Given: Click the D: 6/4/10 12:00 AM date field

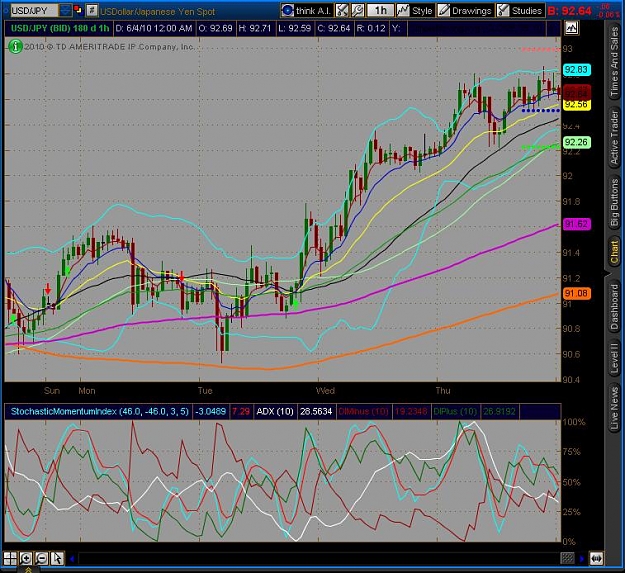Looking at the screenshot, I should [154, 28].
